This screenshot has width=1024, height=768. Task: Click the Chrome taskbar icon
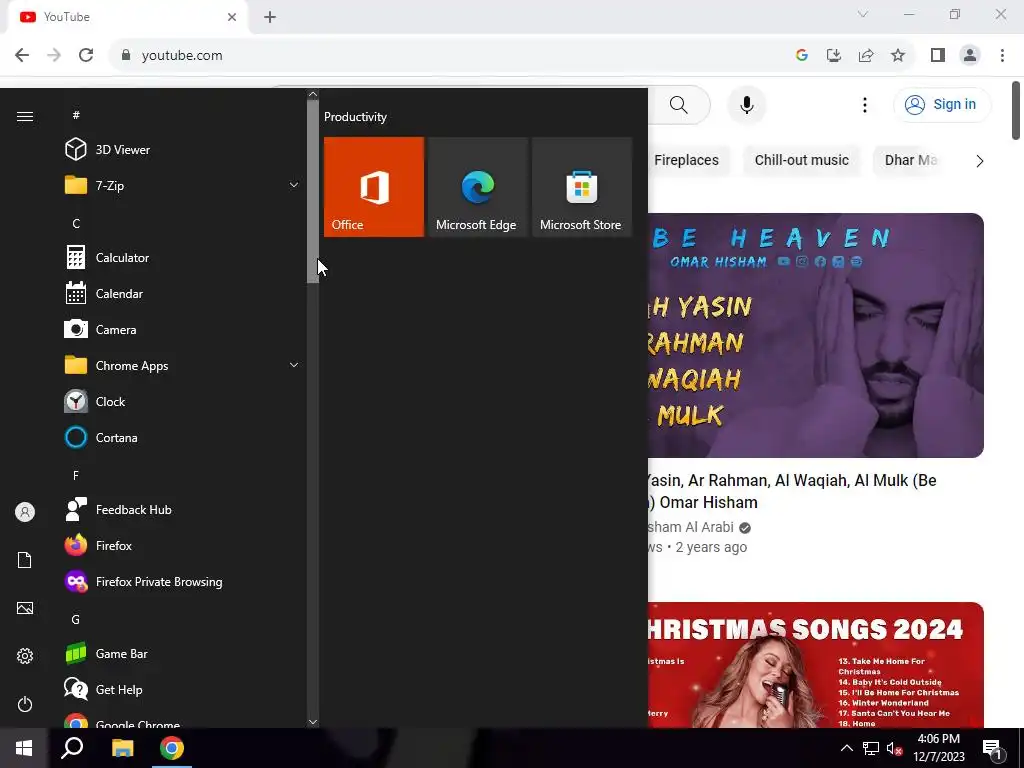172,748
